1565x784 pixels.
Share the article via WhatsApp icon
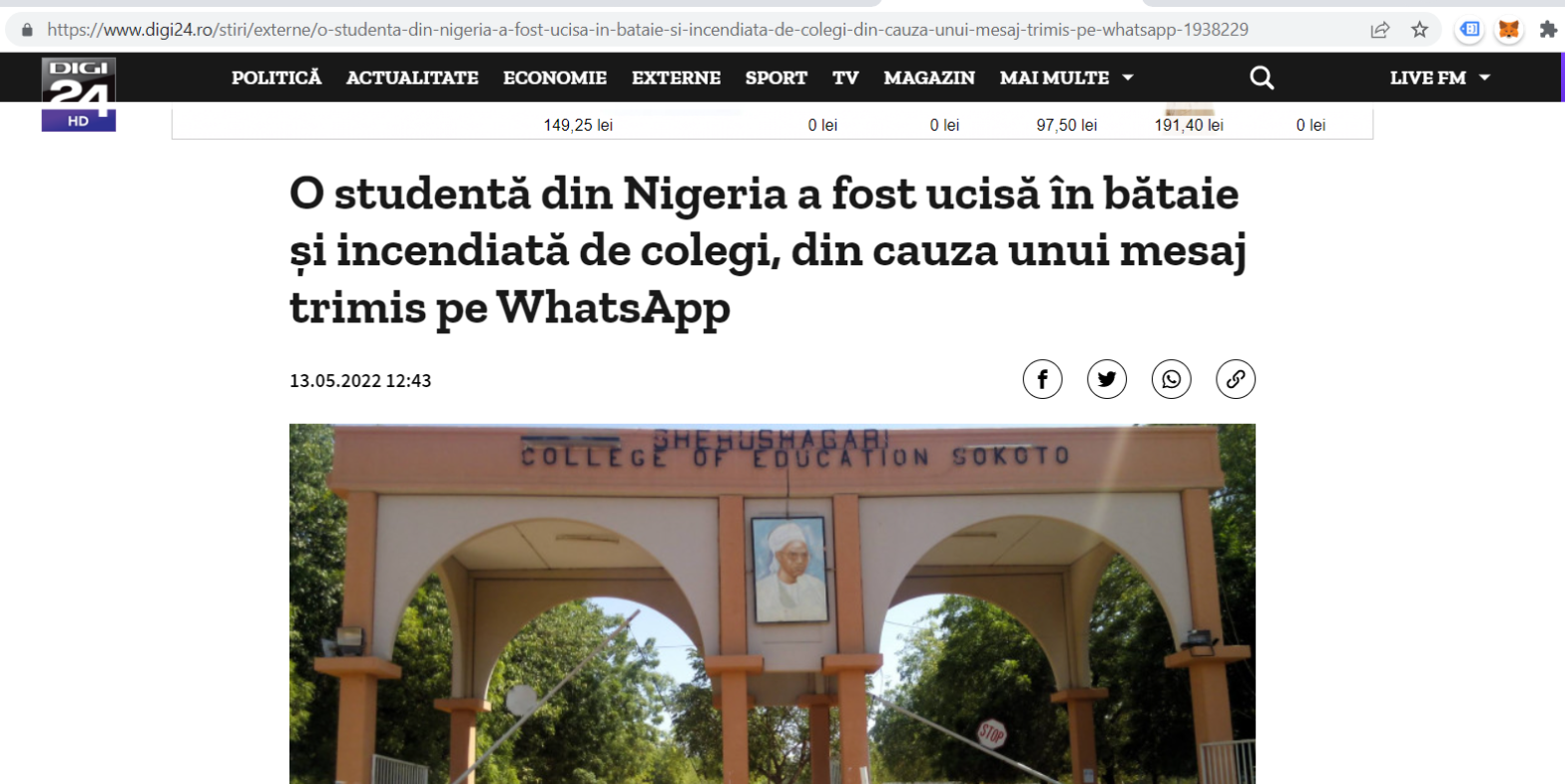(1171, 379)
